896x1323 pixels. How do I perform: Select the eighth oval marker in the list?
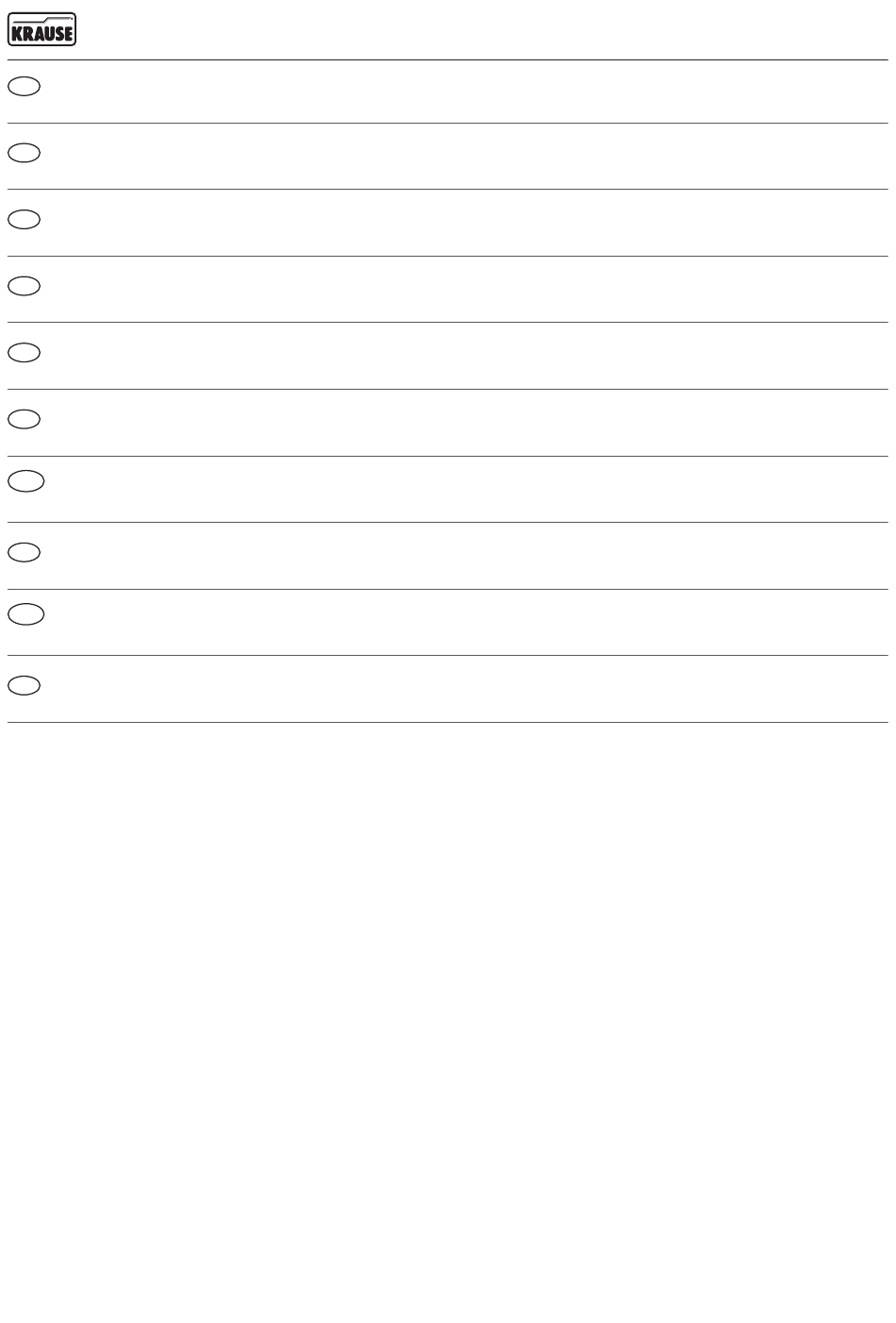pyautogui.click(x=25, y=552)
